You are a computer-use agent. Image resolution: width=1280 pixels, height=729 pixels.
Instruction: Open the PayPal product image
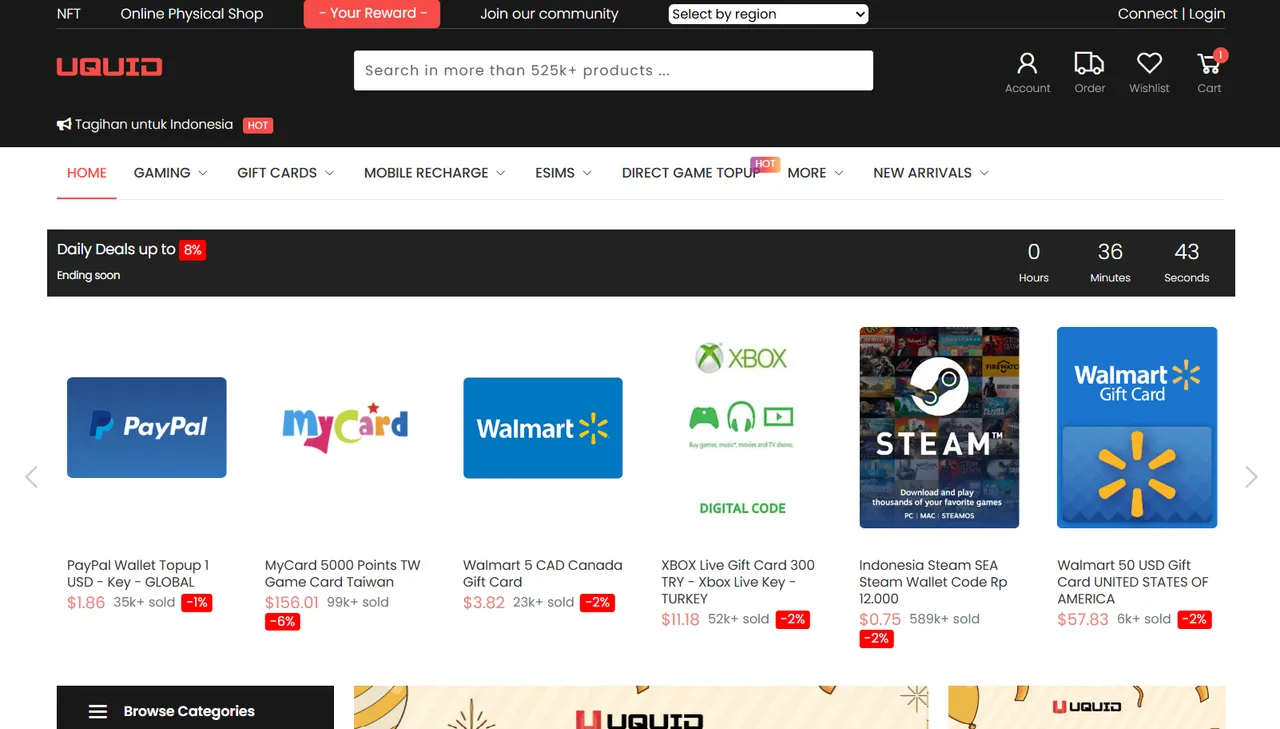coord(147,427)
